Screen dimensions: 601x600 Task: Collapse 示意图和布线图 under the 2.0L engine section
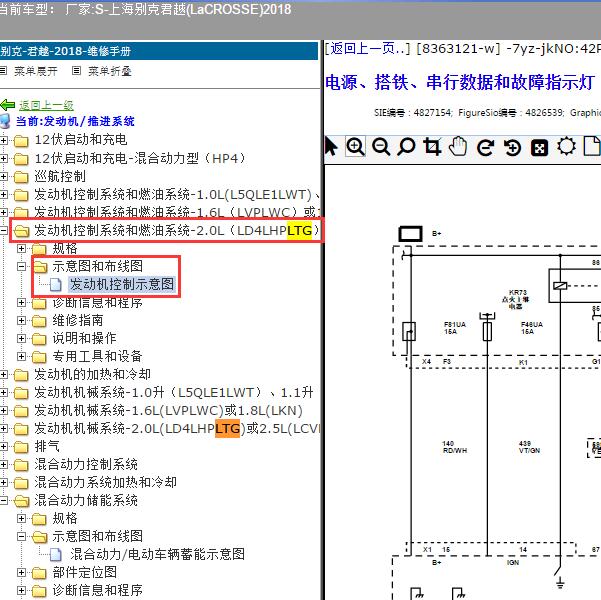[21, 266]
